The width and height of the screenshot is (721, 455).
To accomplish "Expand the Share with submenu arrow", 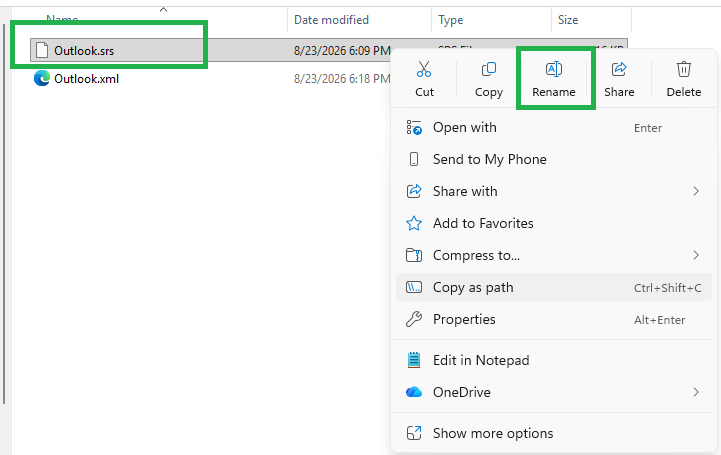I will [696, 191].
